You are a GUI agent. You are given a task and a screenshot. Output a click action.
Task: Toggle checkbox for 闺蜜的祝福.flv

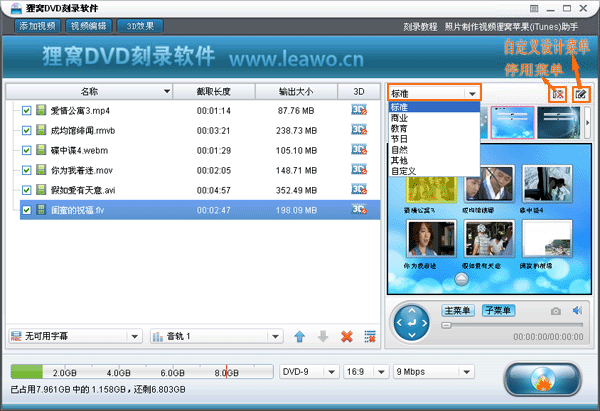tap(26, 210)
